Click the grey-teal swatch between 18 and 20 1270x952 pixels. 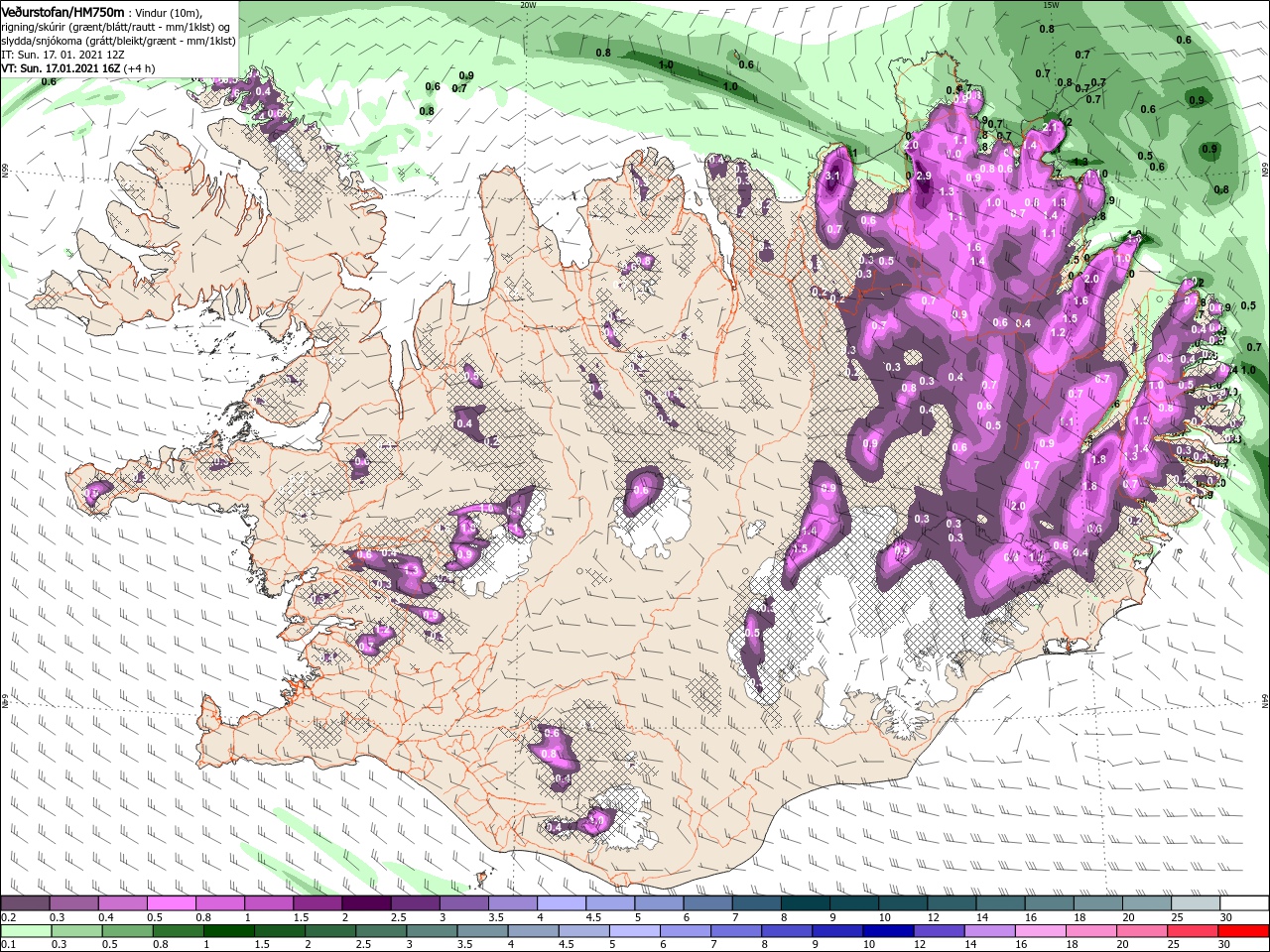[1096, 902]
